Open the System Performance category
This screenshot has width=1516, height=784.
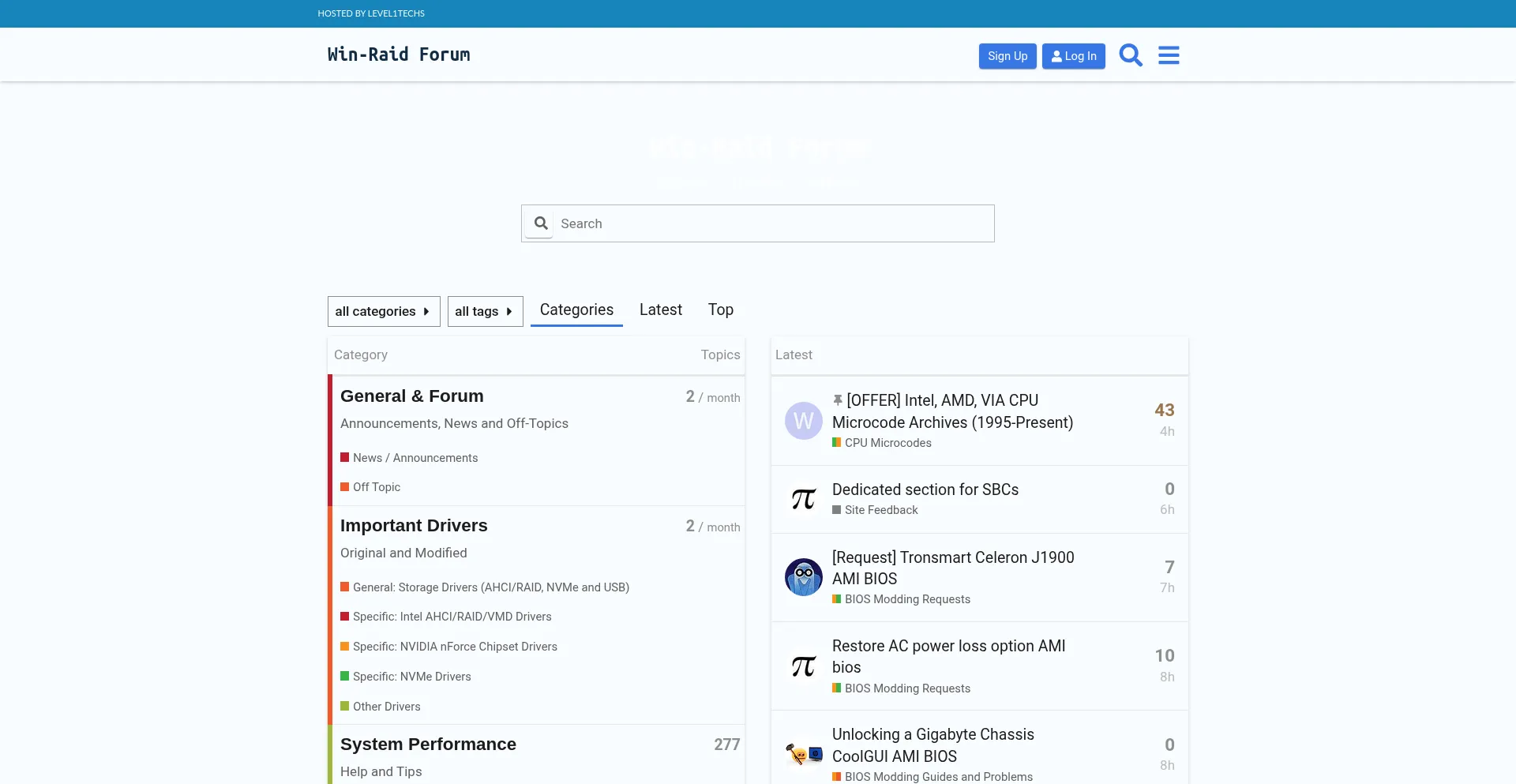[x=428, y=745]
